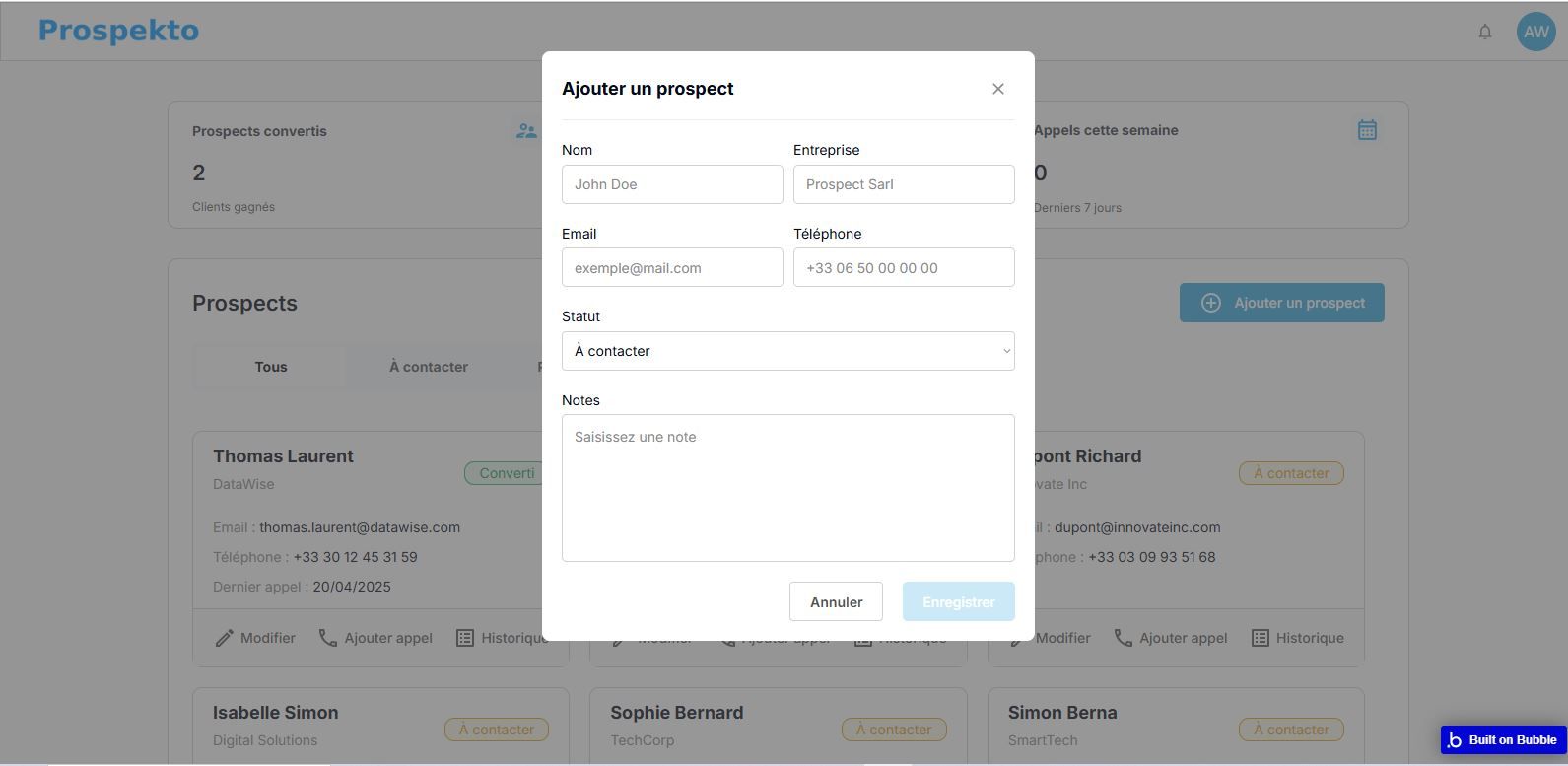Open the AW user avatar menu

[x=1535, y=32]
